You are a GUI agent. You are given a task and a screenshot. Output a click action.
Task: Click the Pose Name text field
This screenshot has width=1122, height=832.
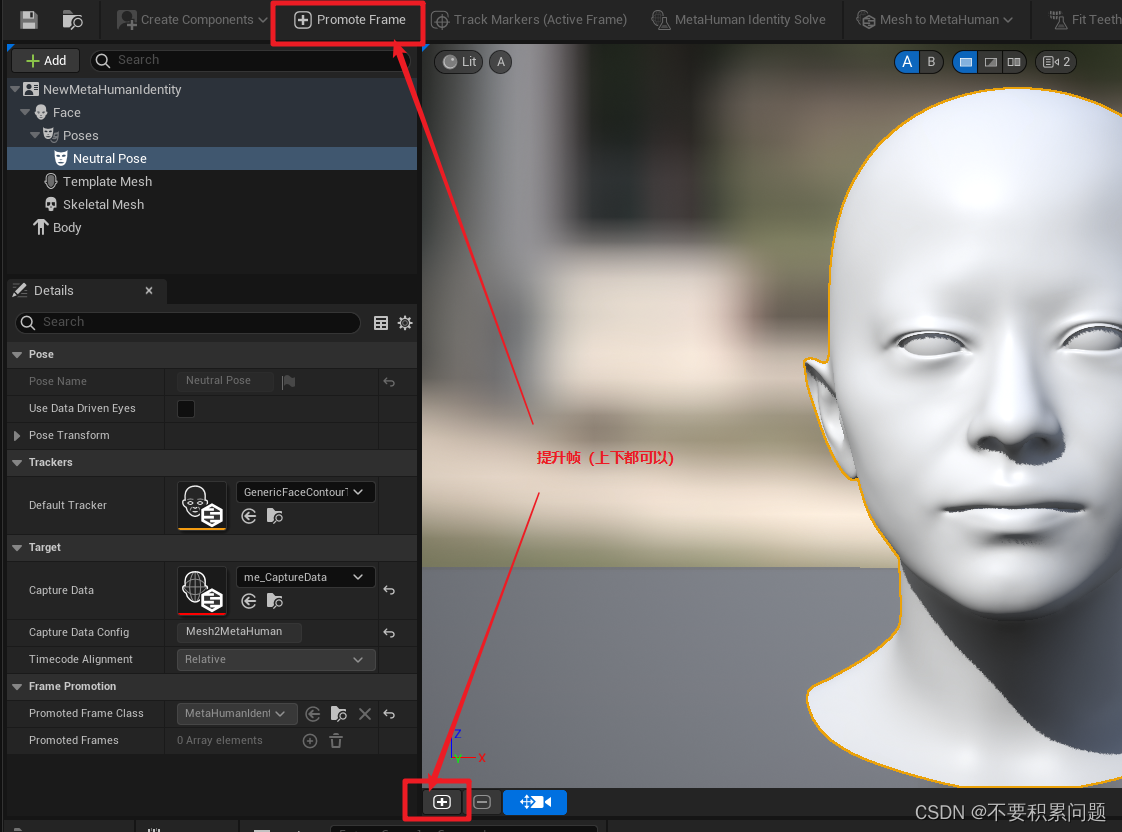(225, 381)
